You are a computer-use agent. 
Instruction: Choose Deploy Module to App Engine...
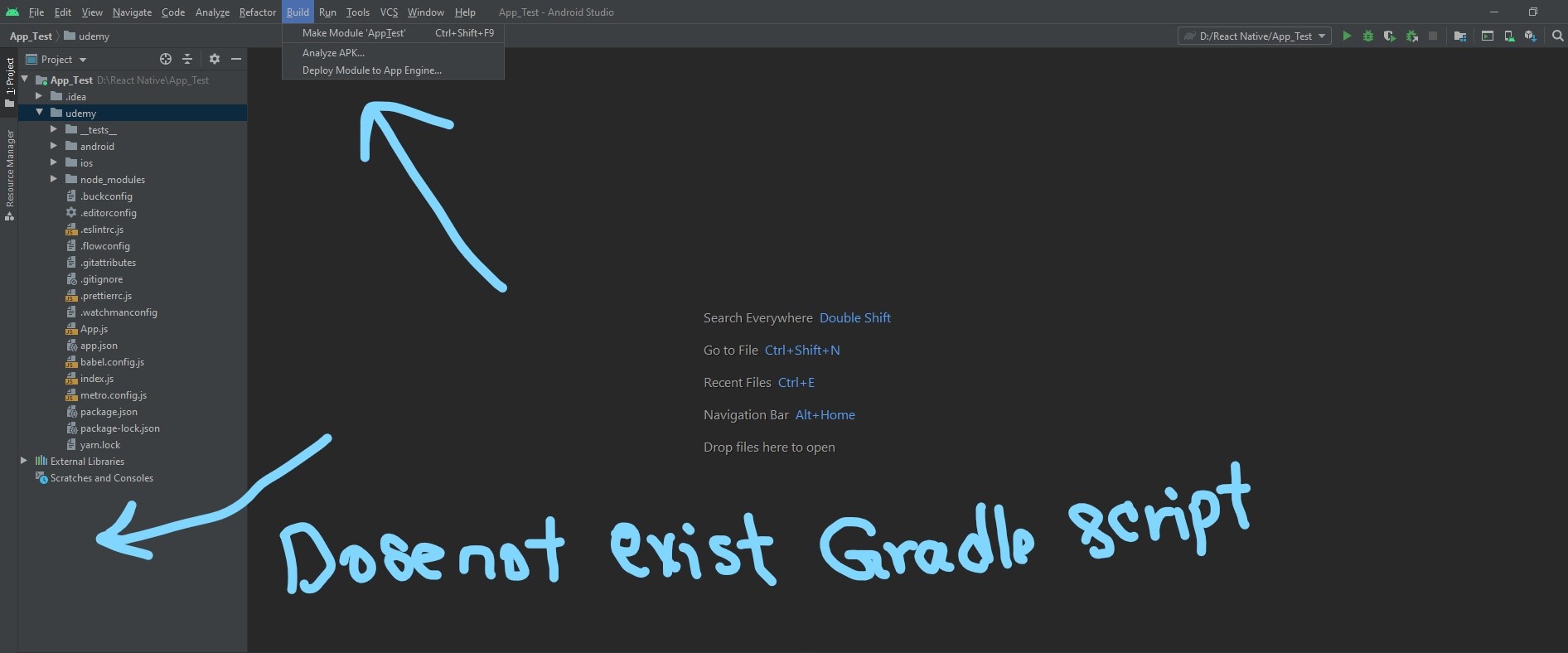click(393, 70)
